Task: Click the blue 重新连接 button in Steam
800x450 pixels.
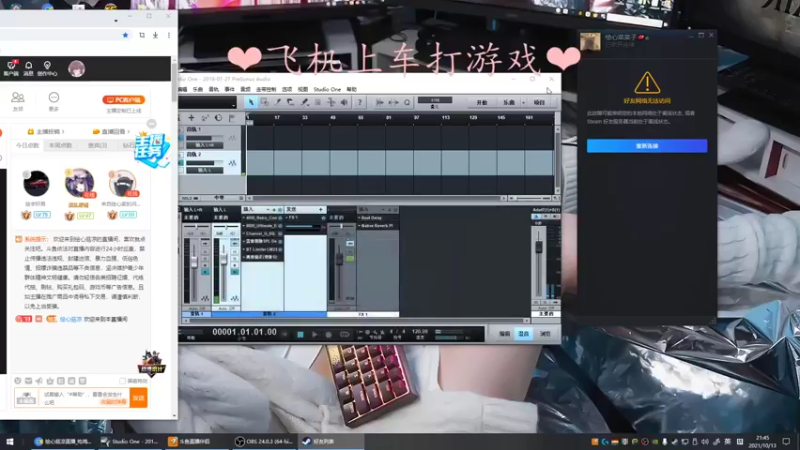Action: point(647,146)
